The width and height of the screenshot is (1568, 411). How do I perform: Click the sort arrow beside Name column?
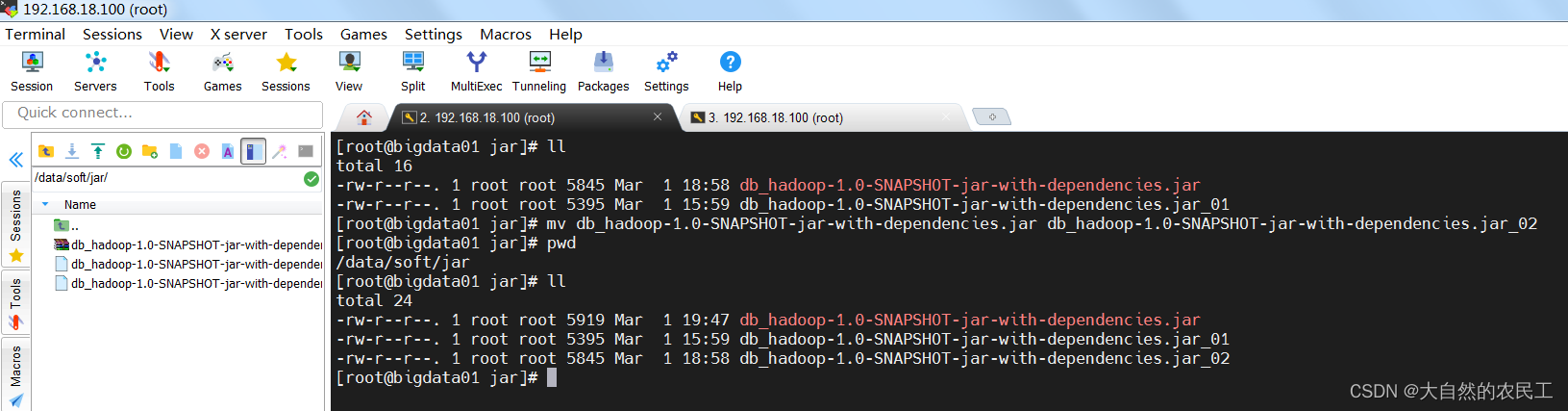[45, 204]
